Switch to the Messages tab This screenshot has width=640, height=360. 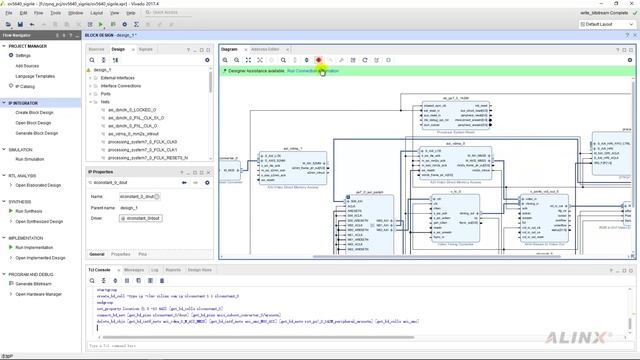click(x=134, y=270)
